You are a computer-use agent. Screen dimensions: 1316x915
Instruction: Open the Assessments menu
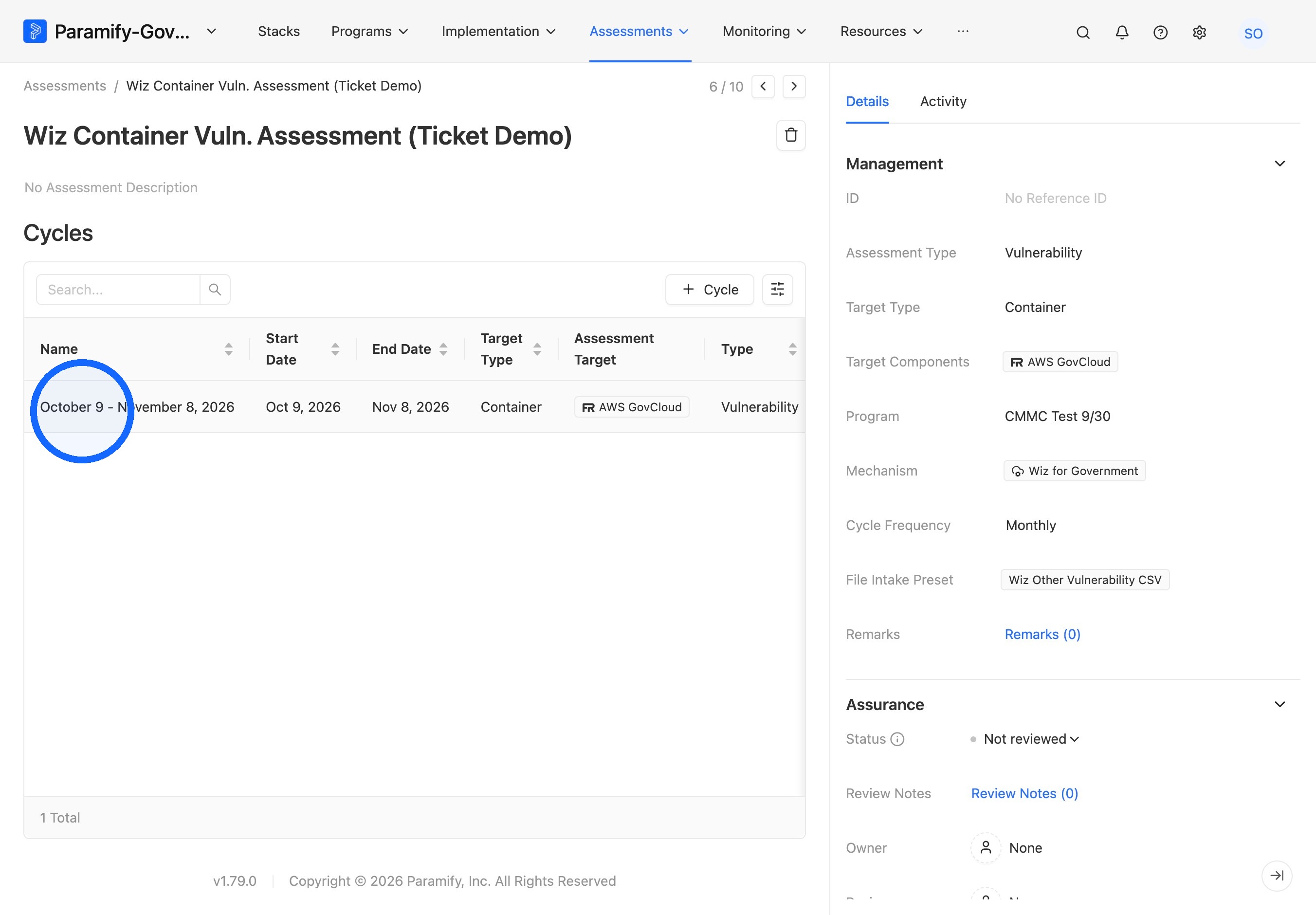coord(639,32)
